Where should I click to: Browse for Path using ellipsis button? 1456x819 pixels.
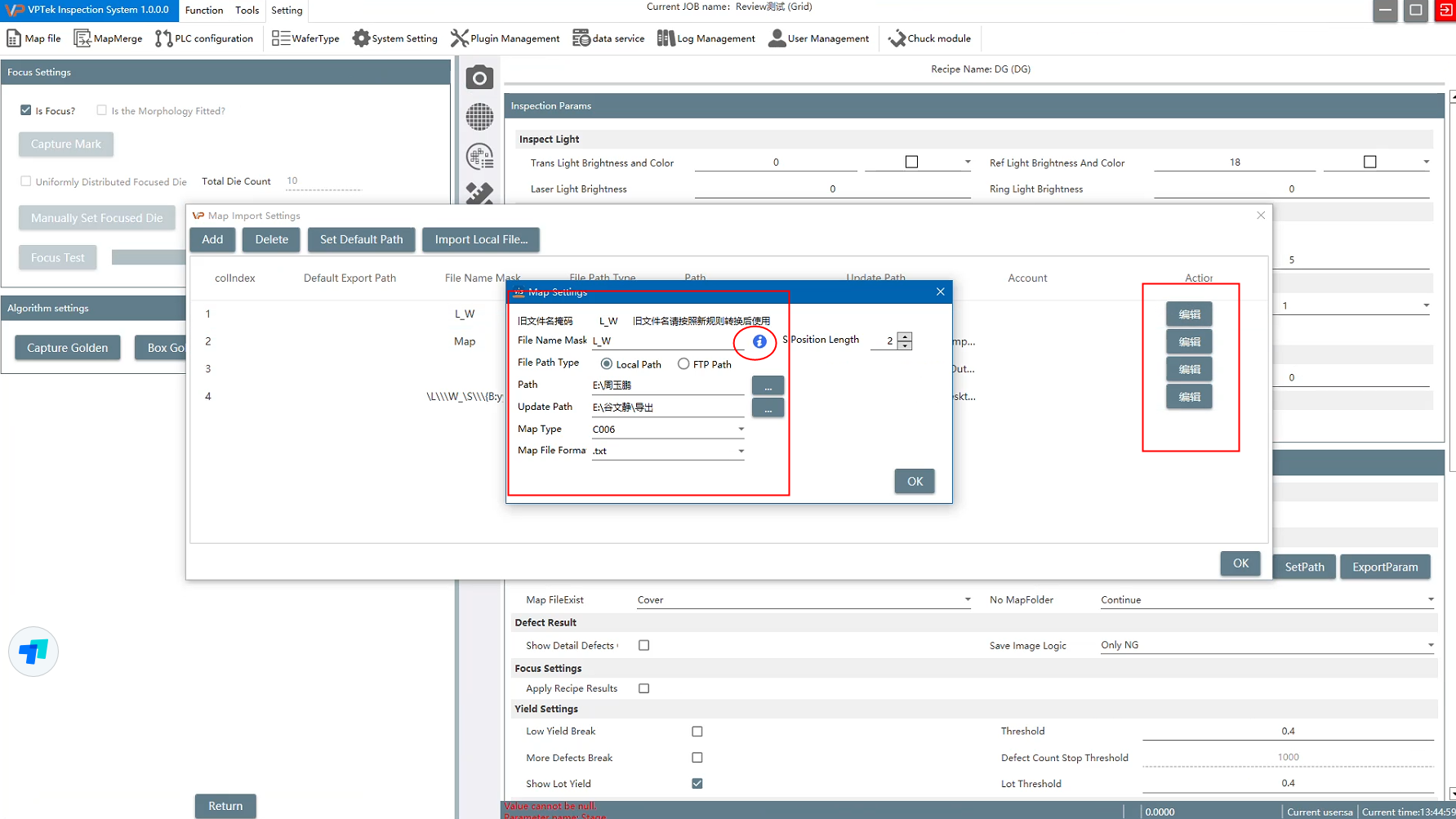pos(768,385)
